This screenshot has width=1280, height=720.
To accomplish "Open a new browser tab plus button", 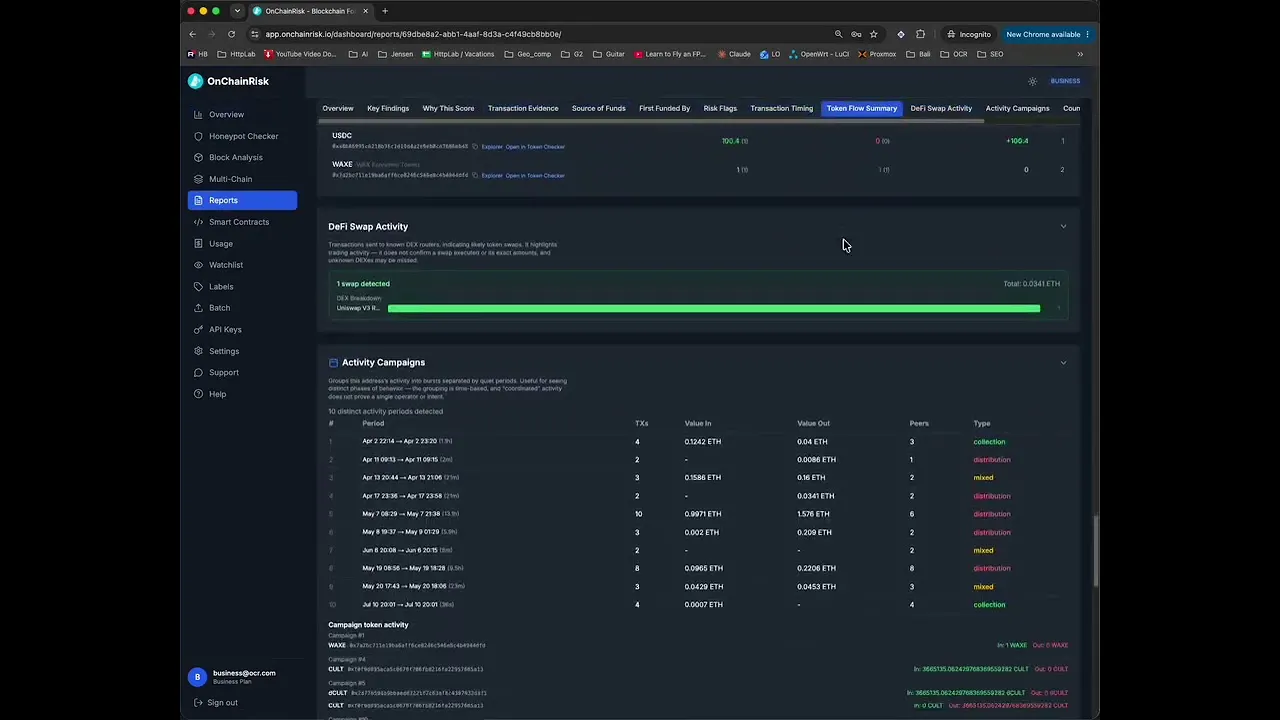I will (385, 11).
